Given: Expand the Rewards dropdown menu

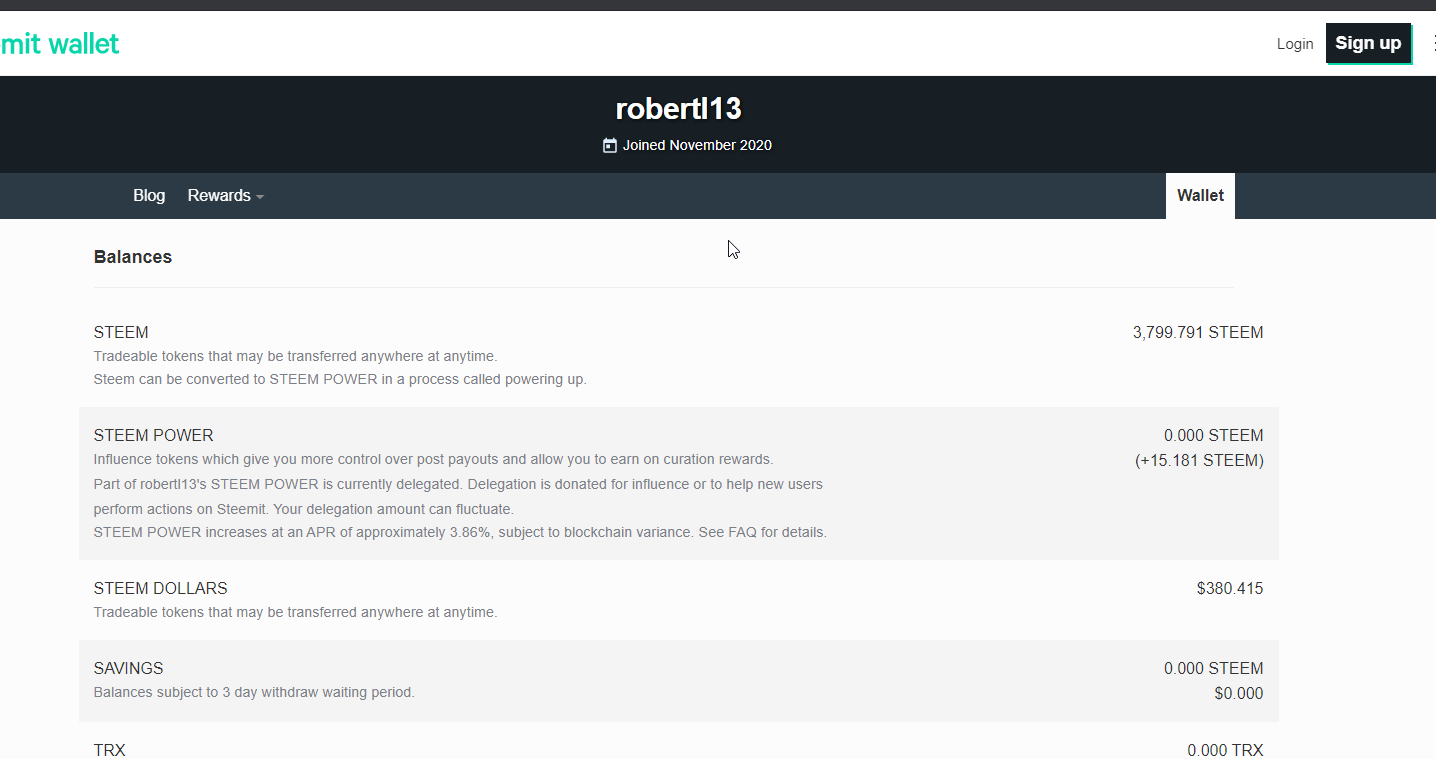Looking at the screenshot, I should [226, 196].
